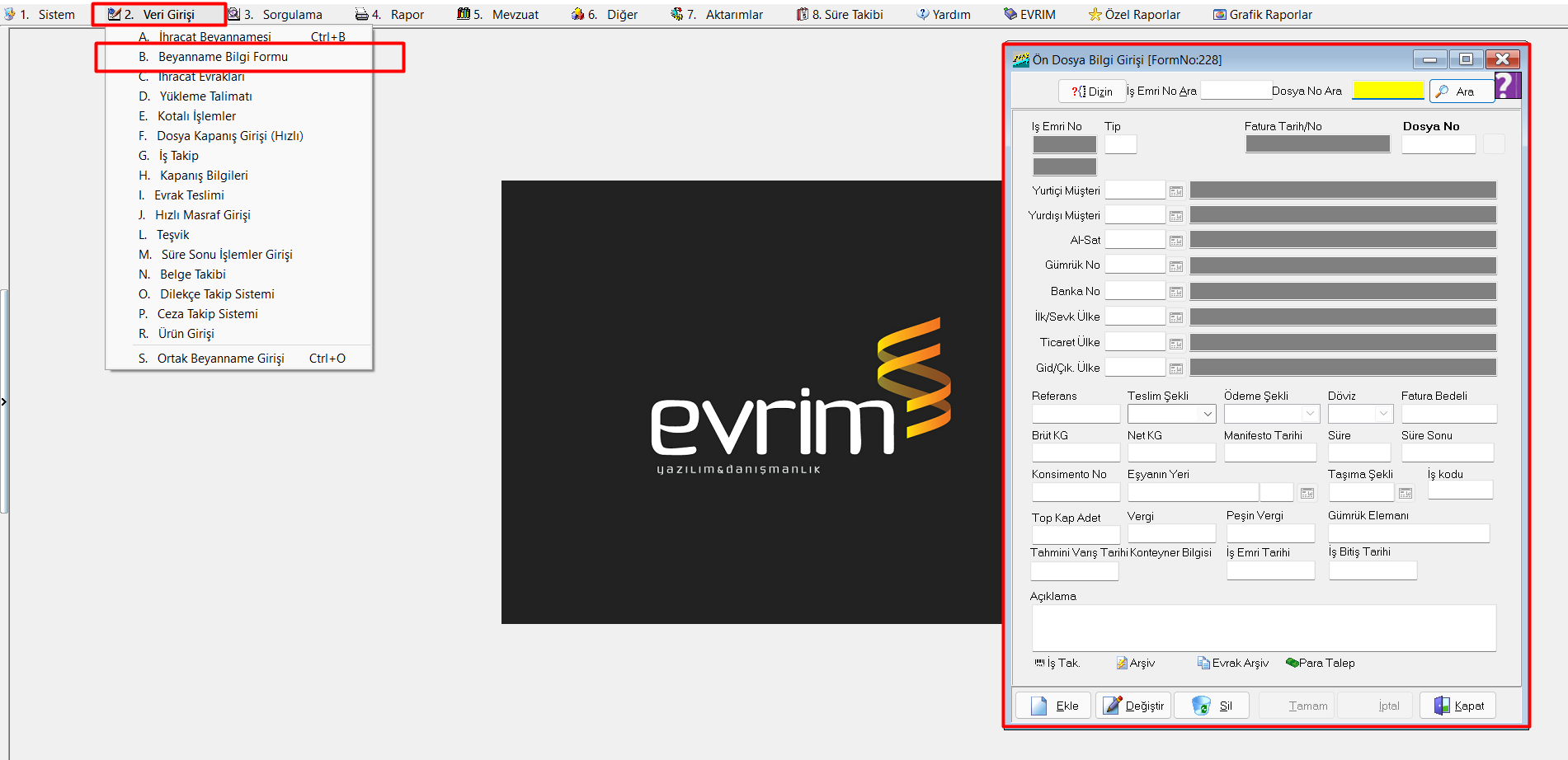Click the Fatura Bedeli field

click(x=1449, y=414)
